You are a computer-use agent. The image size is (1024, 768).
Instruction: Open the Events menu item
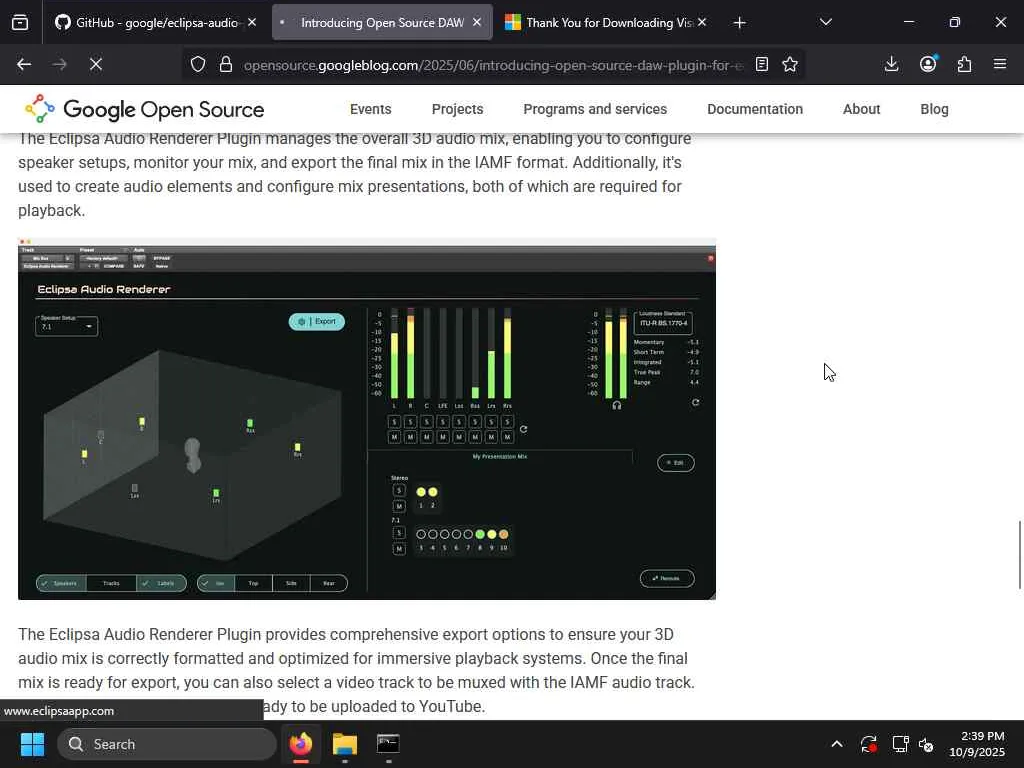click(x=370, y=109)
